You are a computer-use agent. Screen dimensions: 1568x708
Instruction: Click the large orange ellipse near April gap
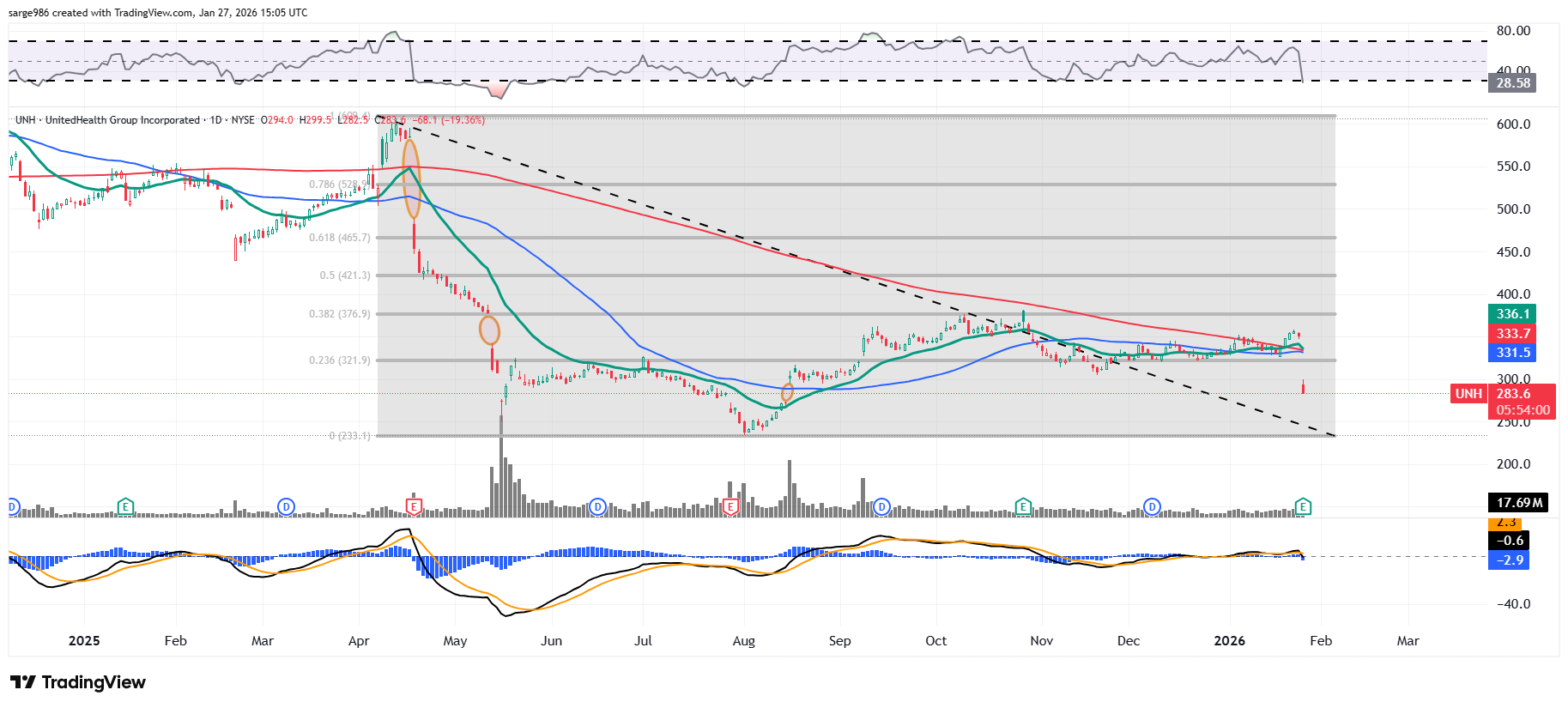[x=411, y=179]
